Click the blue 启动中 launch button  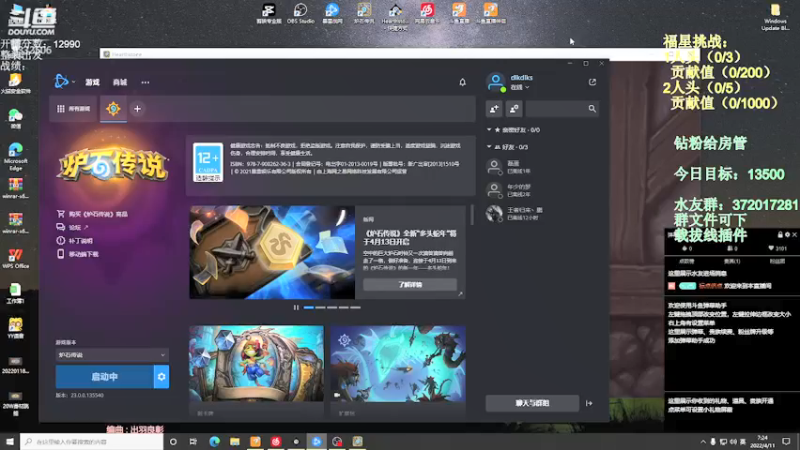[x=104, y=377]
